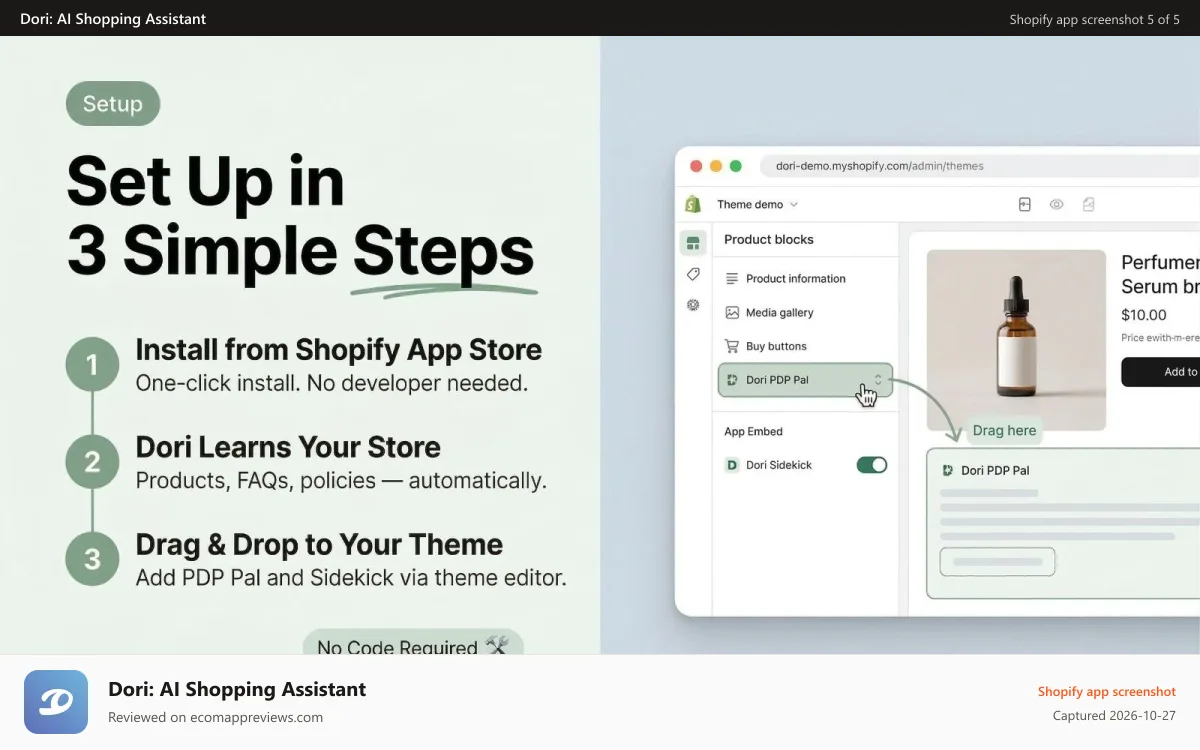Click the outlined placeholder button in preview block
Screen dimensions: 1200x750
(x=998, y=562)
